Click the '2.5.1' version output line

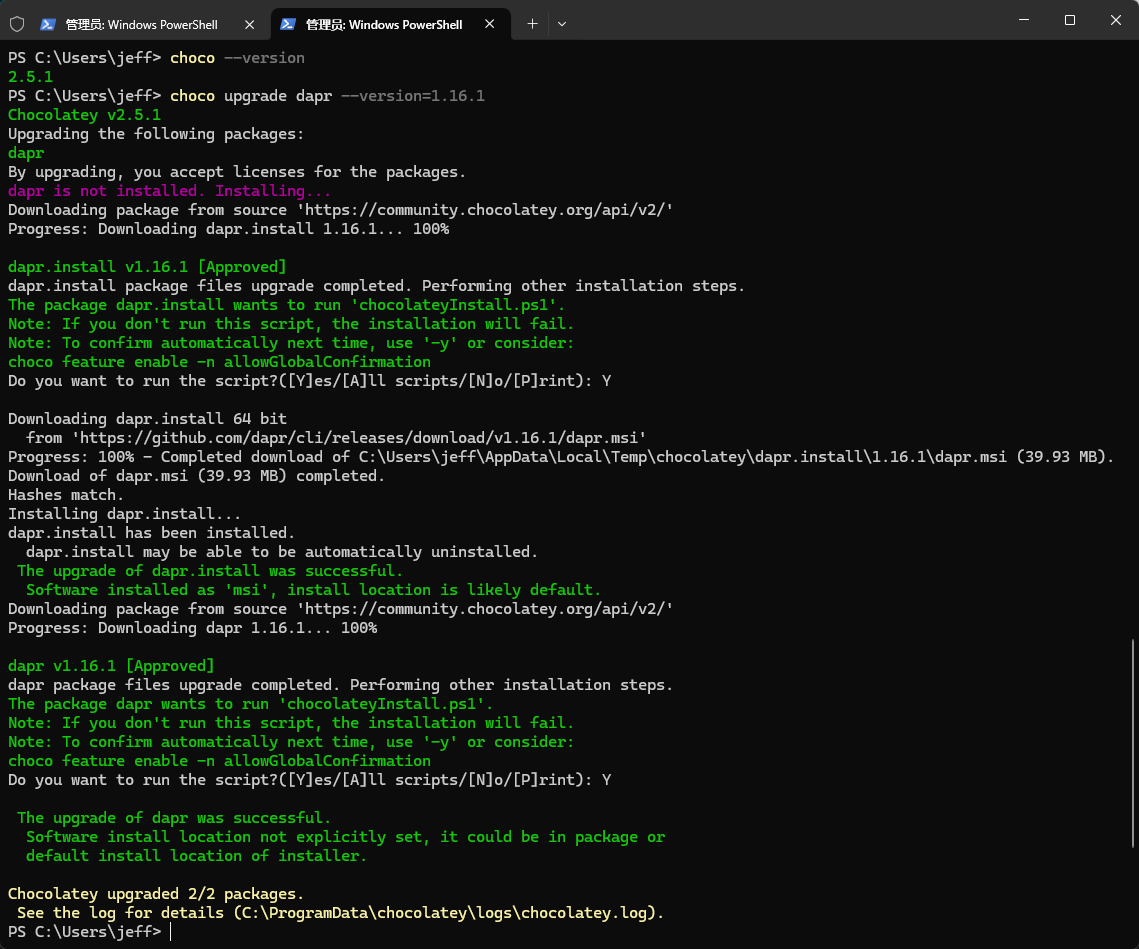[x=31, y=76]
